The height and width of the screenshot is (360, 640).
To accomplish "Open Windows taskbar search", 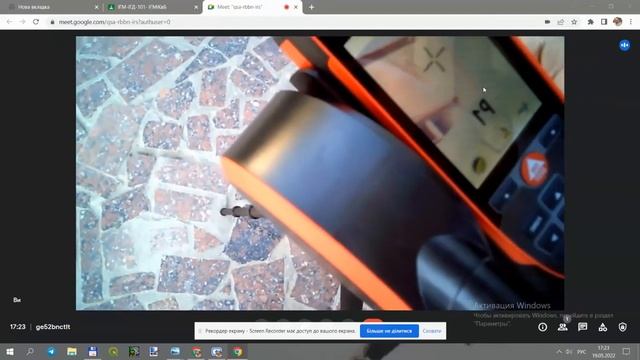I will (30, 351).
